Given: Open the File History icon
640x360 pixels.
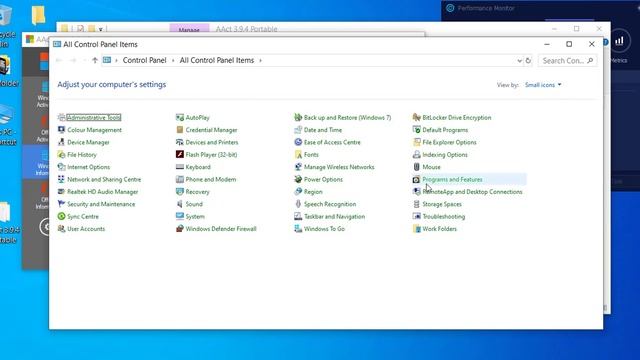Looking at the screenshot, I should point(62,155).
